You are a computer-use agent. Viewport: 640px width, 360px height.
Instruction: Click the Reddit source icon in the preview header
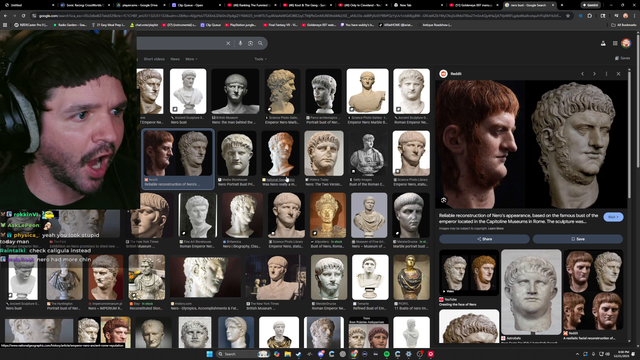443,73
